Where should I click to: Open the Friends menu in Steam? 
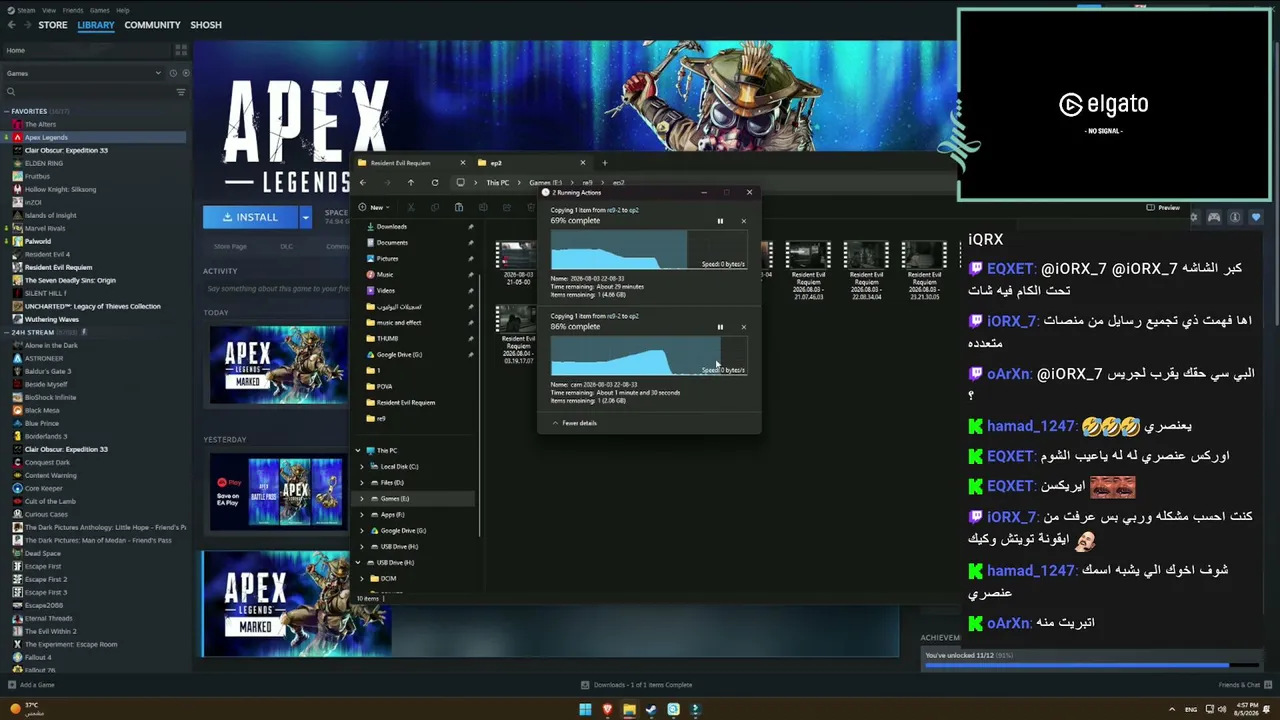(x=74, y=10)
